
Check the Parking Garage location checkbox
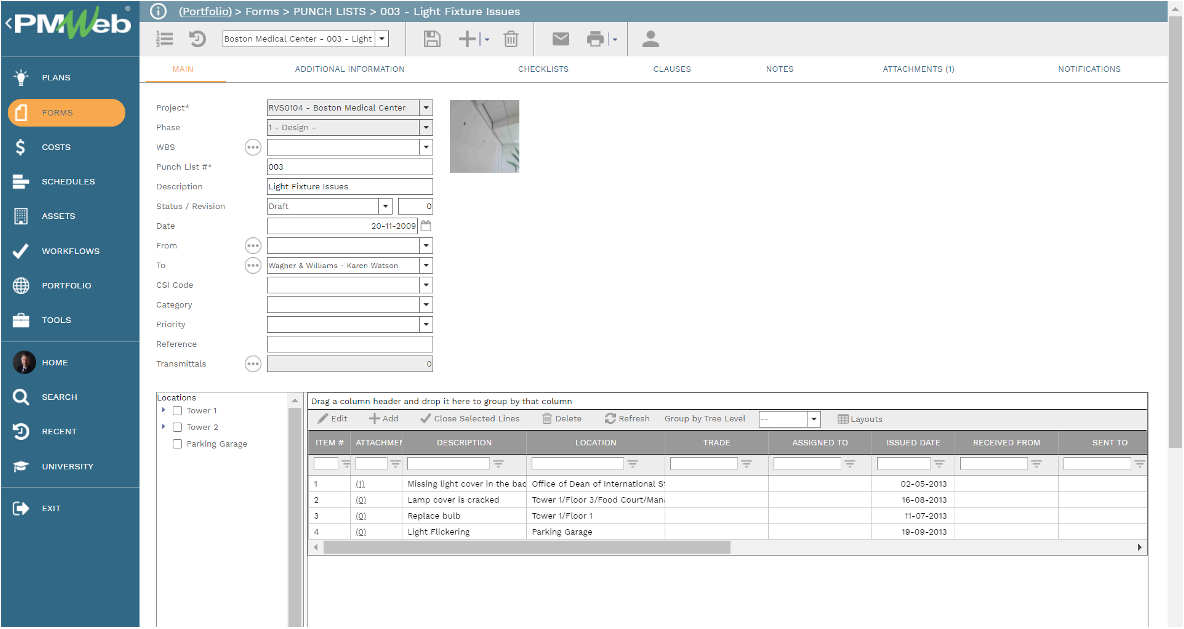177,444
